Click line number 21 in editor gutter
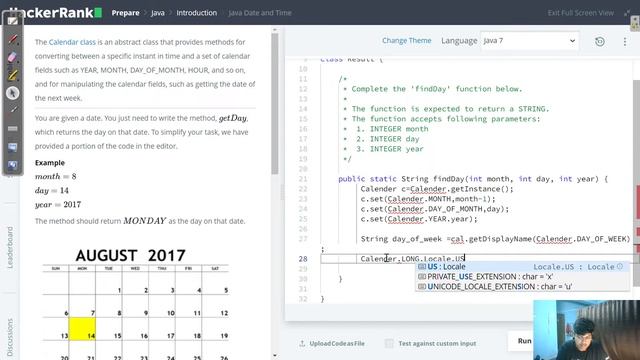Image resolution: width=640 pixels, height=360 pixels. point(303,179)
